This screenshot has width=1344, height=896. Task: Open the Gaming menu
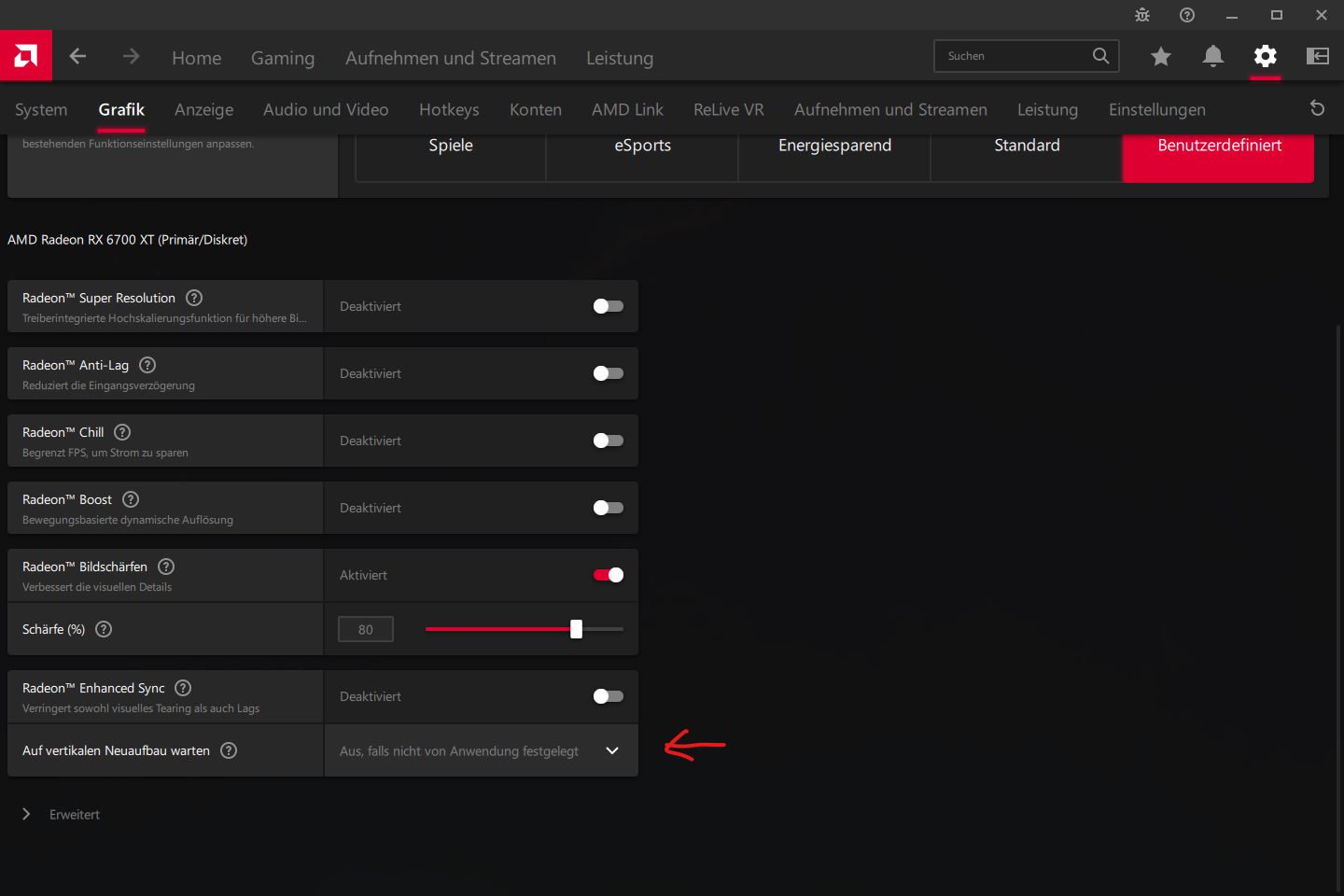(283, 58)
